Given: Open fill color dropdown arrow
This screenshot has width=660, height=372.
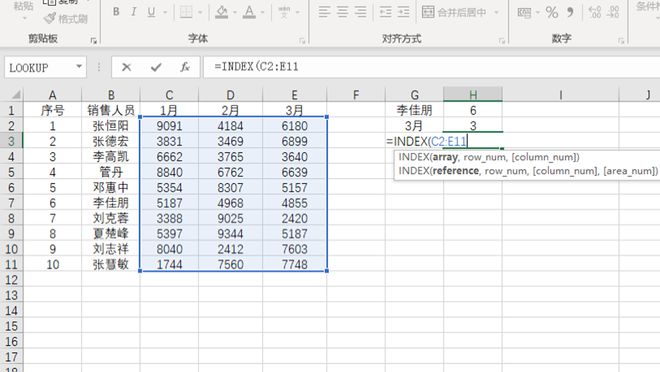Looking at the screenshot, I should (235, 12).
